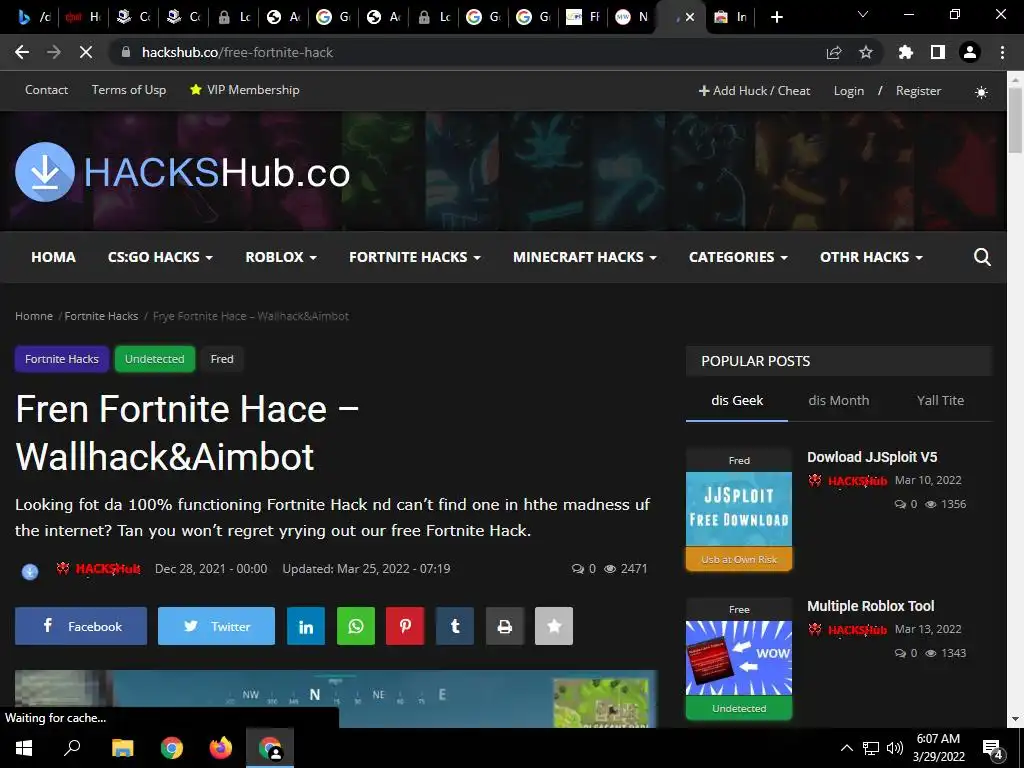Screen dimensions: 1024x768
Task: Bookmark this page with star icon
Action: coord(866,52)
